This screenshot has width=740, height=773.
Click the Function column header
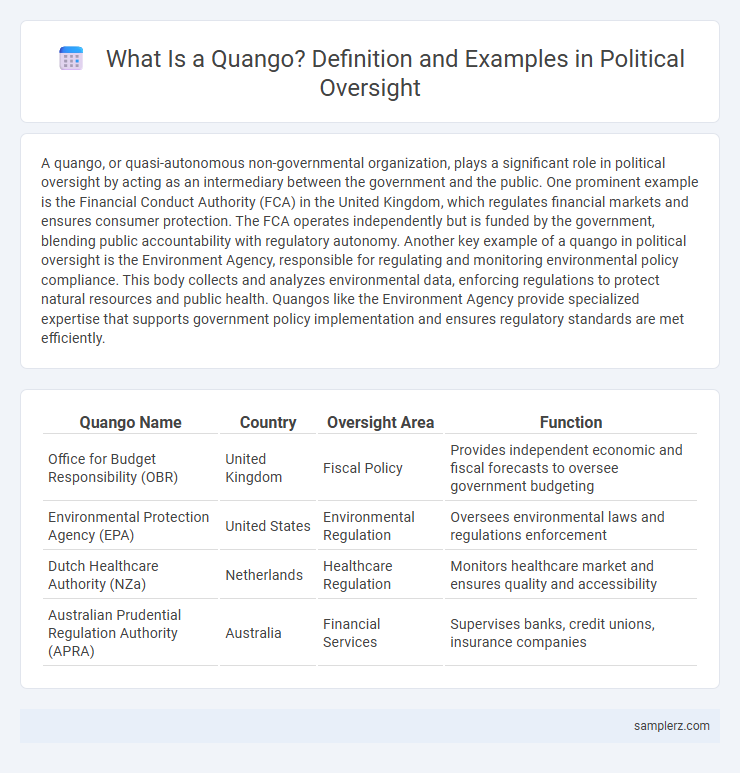point(571,422)
